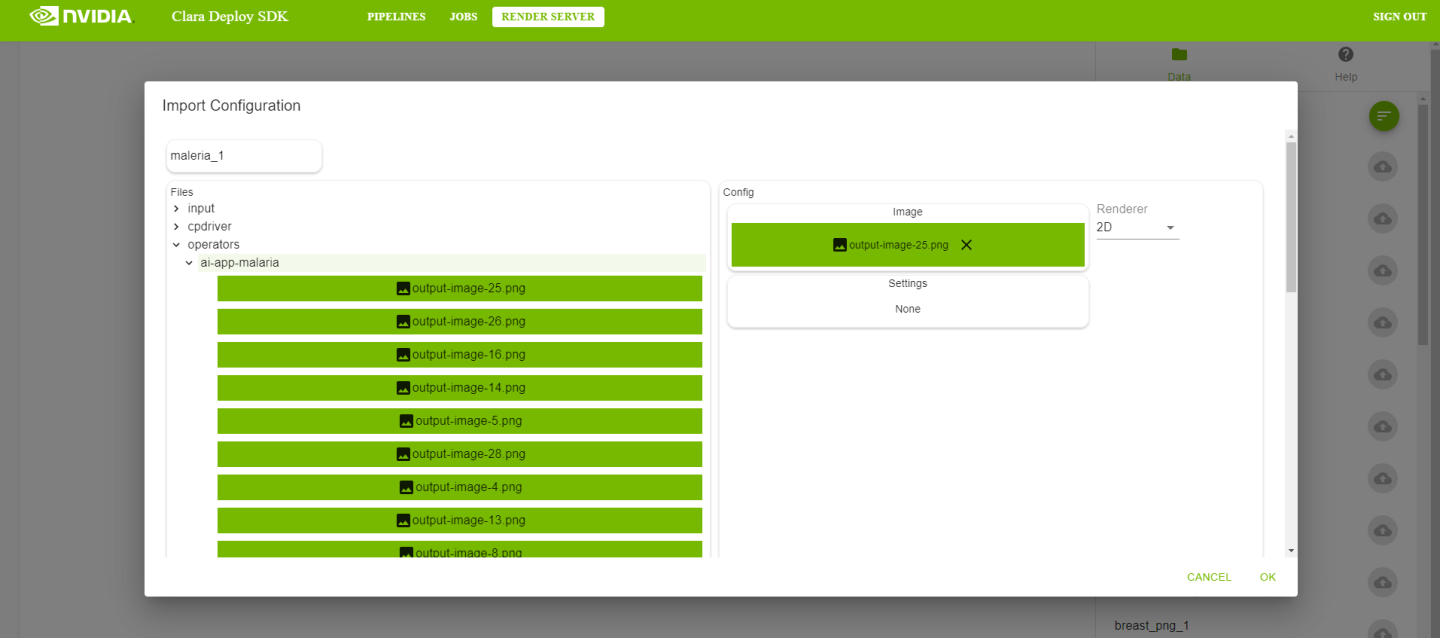1440x638 pixels.
Task: Click image icon beside output-image-14.png file
Action: point(403,388)
